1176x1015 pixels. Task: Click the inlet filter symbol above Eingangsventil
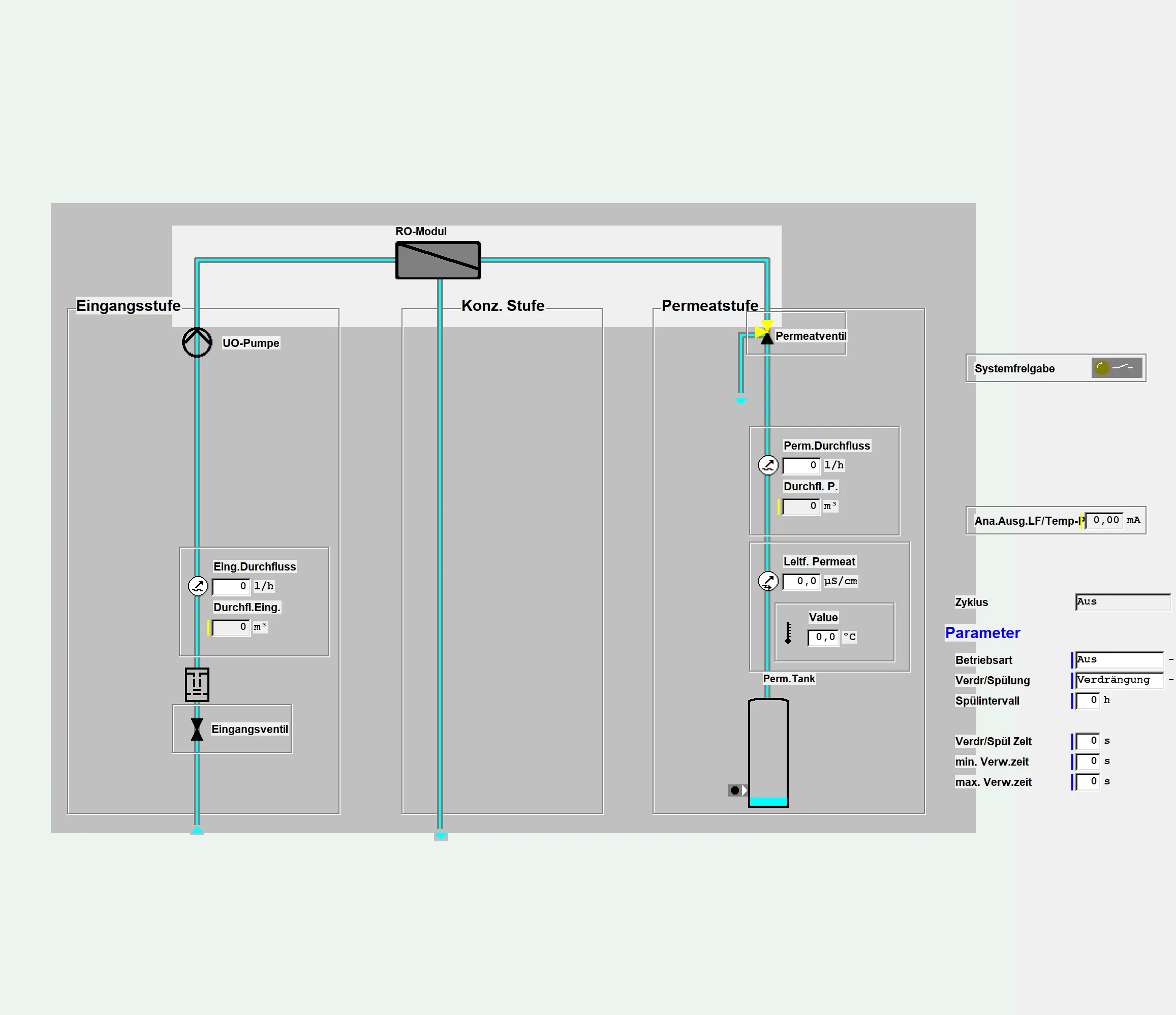197,684
